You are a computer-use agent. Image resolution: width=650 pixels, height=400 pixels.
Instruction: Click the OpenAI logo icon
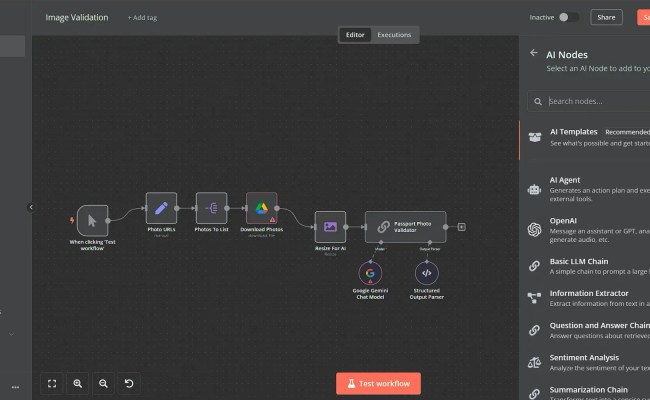(534, 229)
